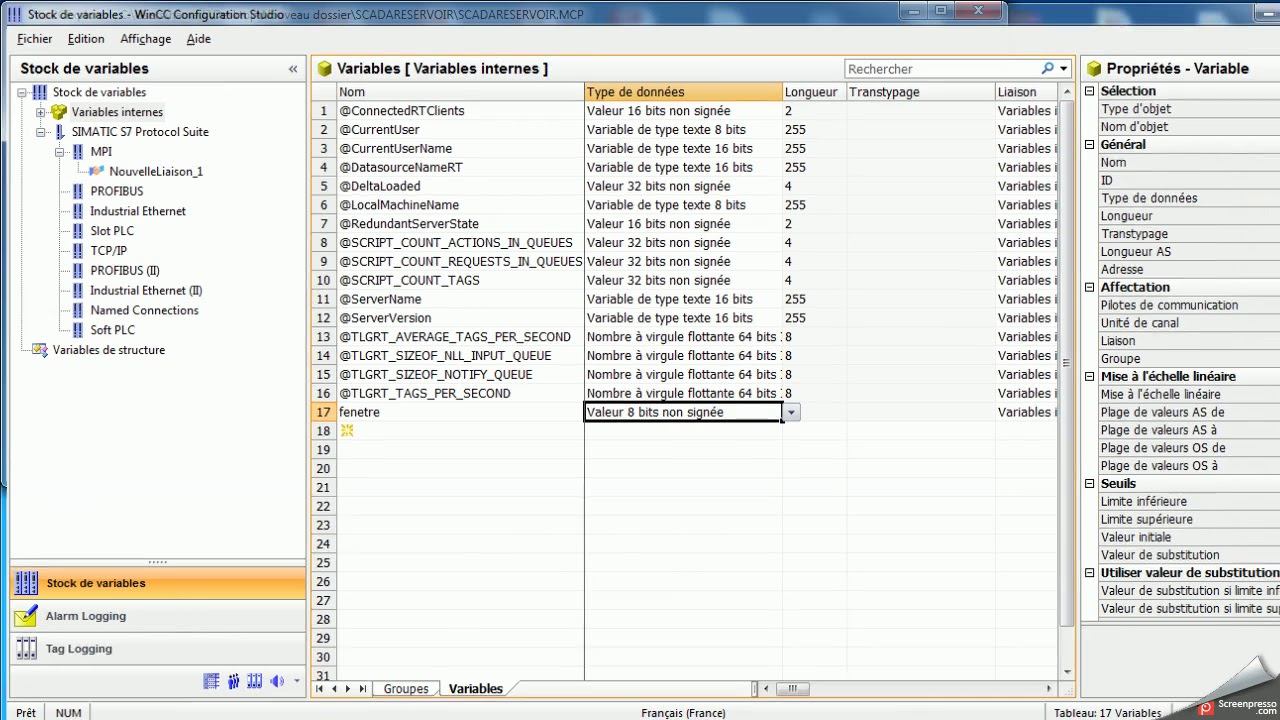
Task: Select Named Connections in the tree
Action: 144,311
